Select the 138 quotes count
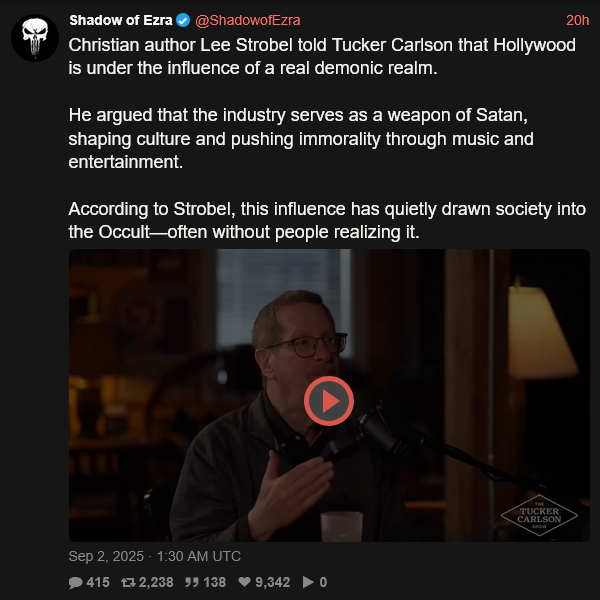This screenshot has width=600, height=600. (214, 582)
